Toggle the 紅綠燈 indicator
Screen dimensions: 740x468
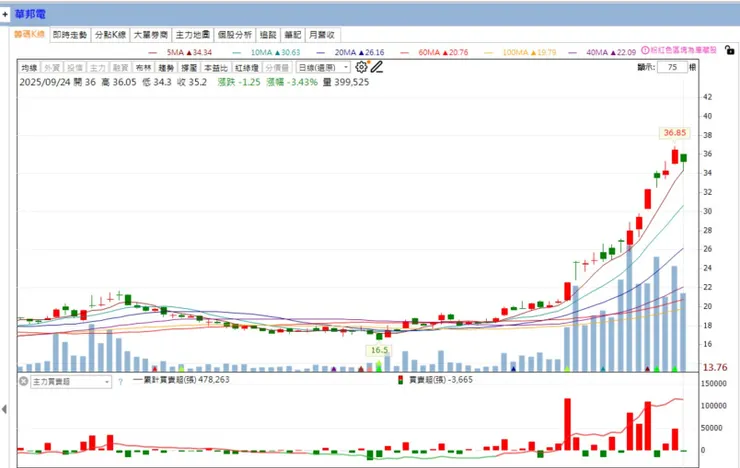(x=247, y=68)
